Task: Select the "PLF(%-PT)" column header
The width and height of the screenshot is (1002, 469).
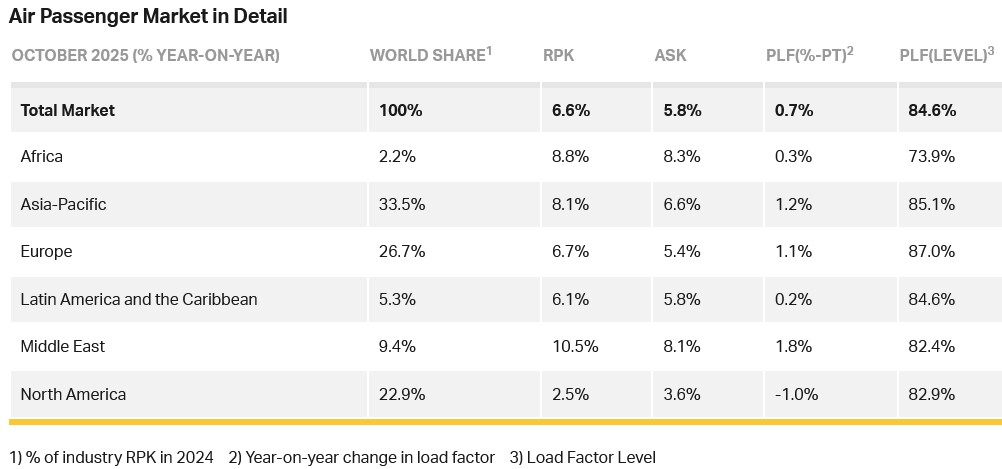Action: 808,55
